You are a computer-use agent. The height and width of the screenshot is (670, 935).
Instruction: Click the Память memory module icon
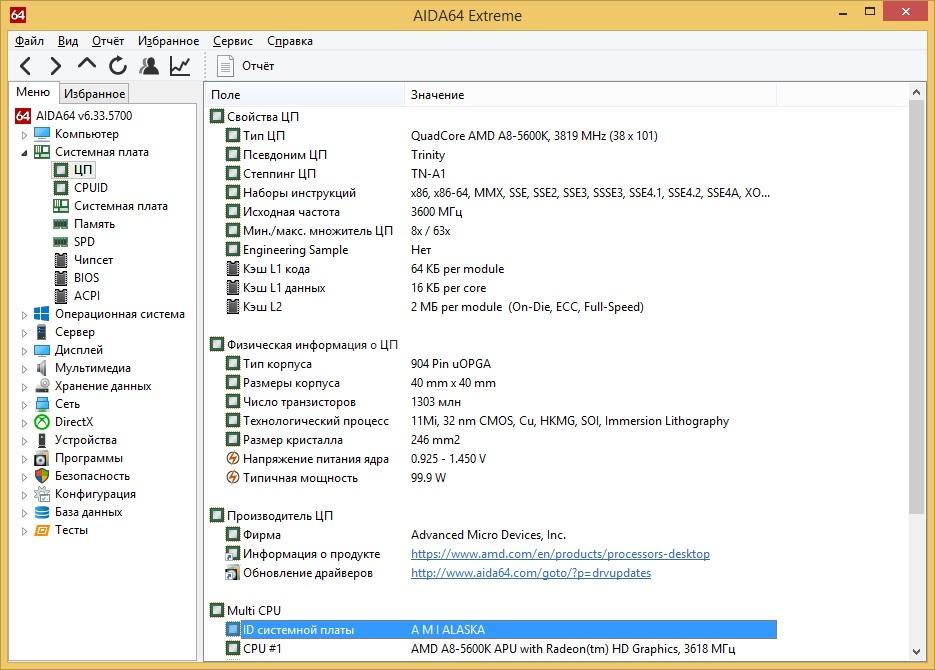(61, 224)
